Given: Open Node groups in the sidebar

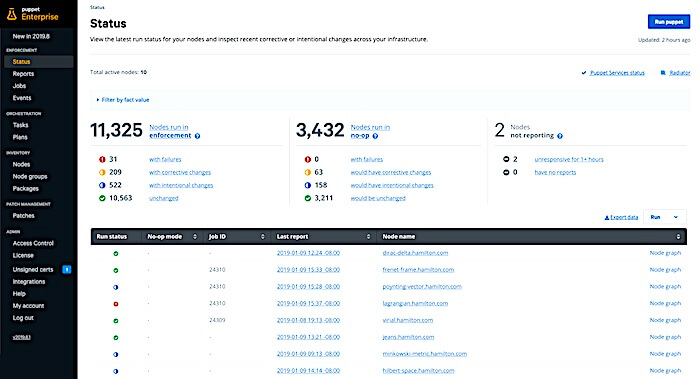Looking at the screenshot, I should point(30,176).
